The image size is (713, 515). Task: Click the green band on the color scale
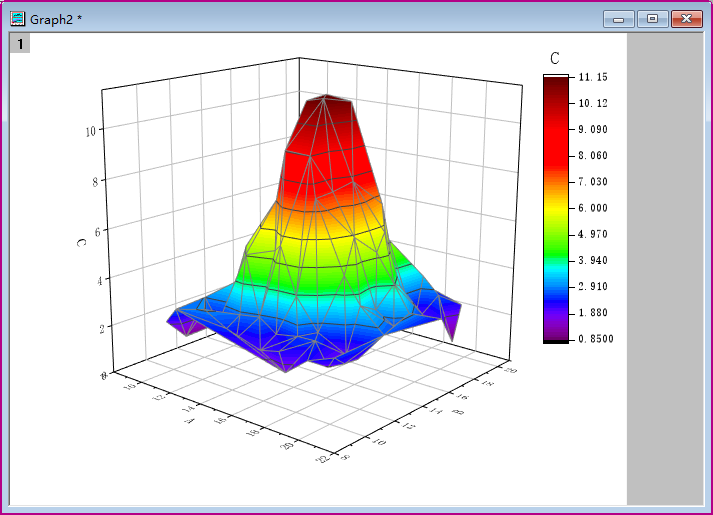click(555, 237)
